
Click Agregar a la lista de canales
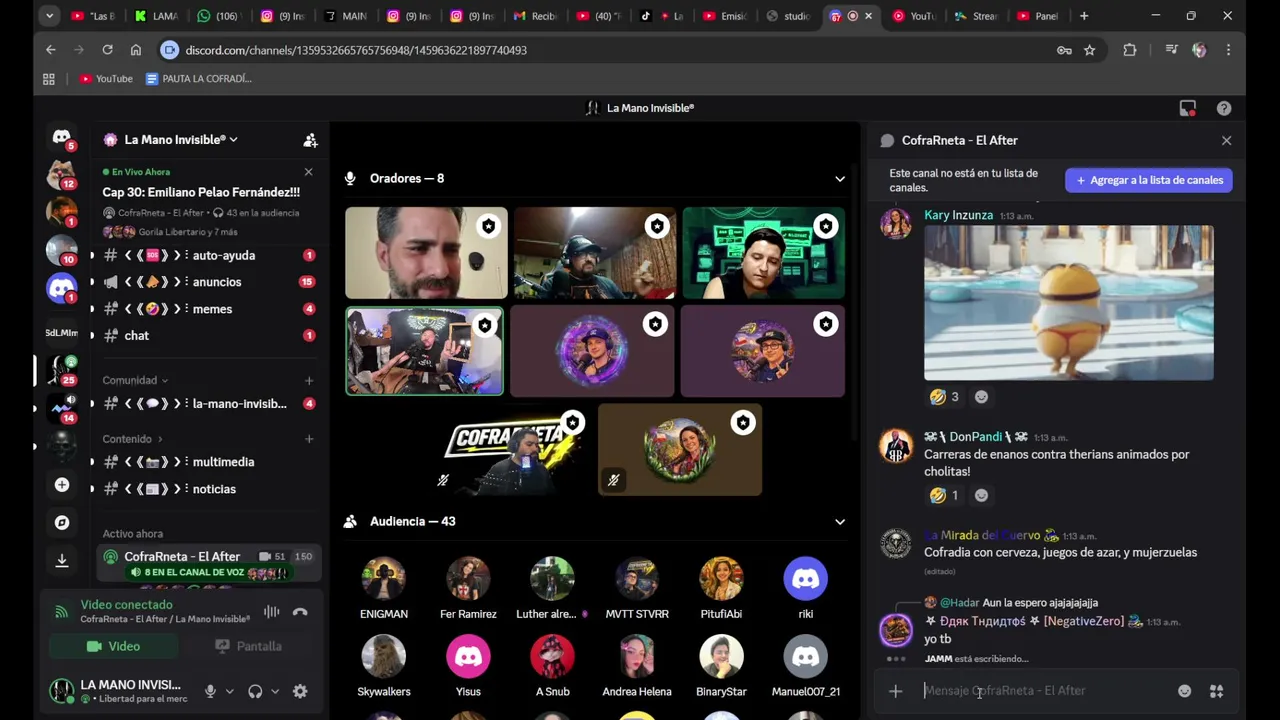click(1148, 180)
